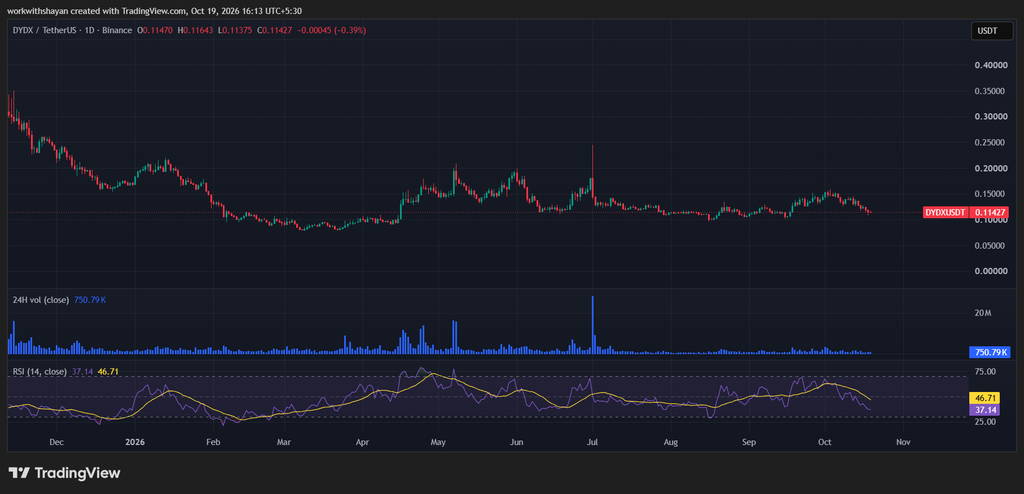1024x494 pixels.
Task: Click the Jul label on time axis
Action: [592, 442]
